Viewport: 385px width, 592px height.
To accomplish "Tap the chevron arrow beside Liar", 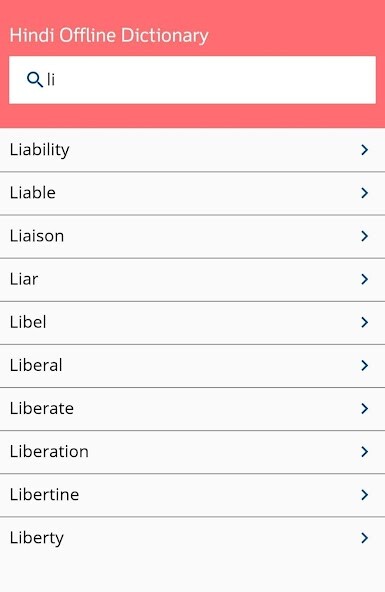I will pos(364,279).
